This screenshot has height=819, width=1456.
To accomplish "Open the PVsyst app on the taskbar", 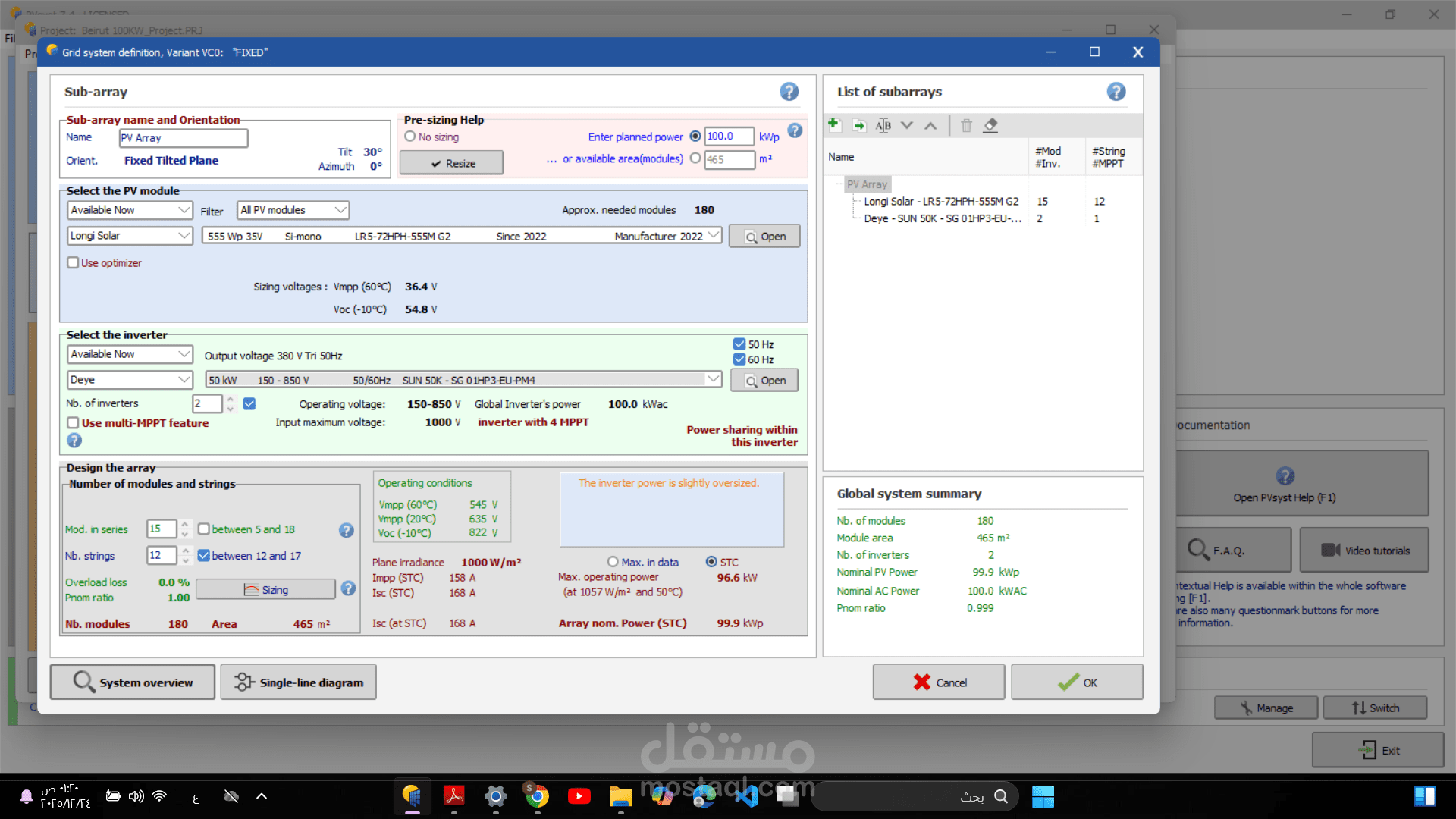I will coord(412,796).
